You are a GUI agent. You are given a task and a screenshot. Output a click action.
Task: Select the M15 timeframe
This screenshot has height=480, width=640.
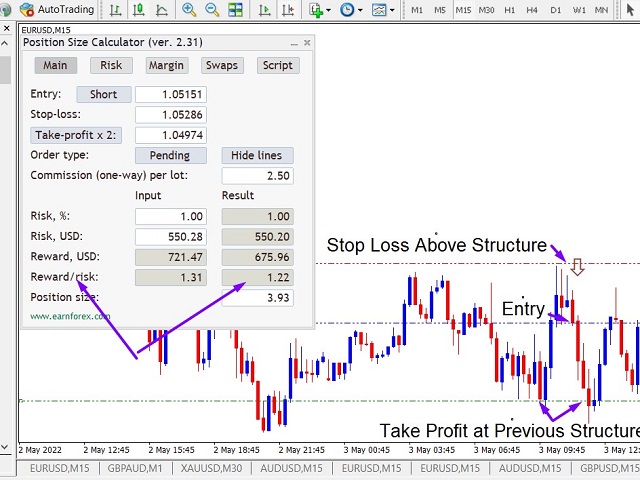[463, 10]
